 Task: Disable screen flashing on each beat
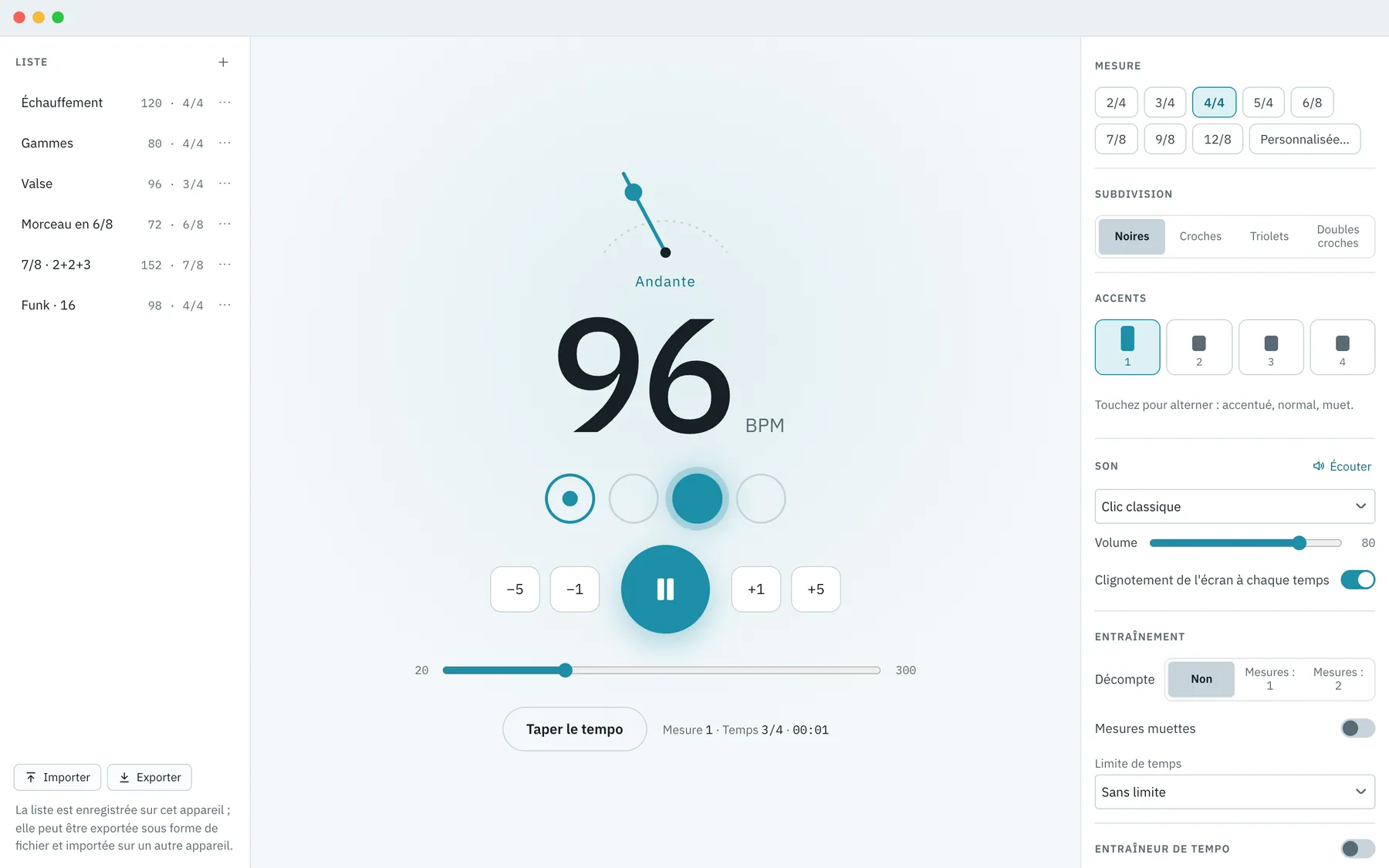pyautogui.click(x=1358, y=579)
